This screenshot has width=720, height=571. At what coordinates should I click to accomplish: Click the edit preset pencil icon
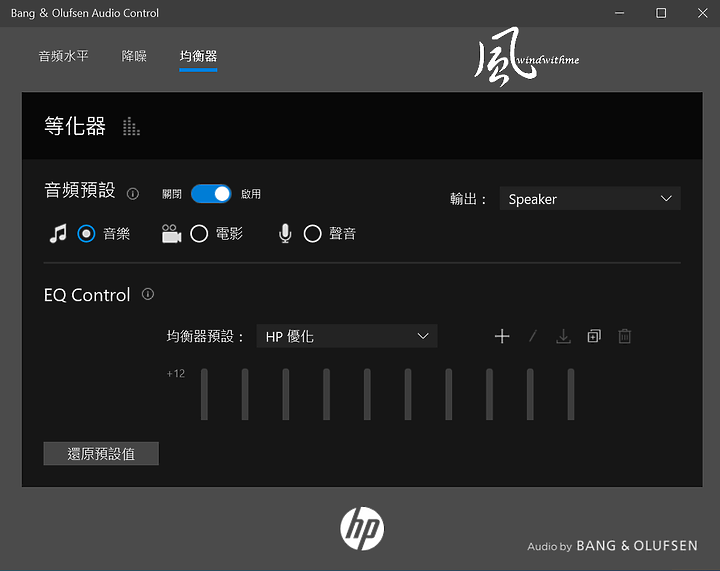tap(533, 336)
